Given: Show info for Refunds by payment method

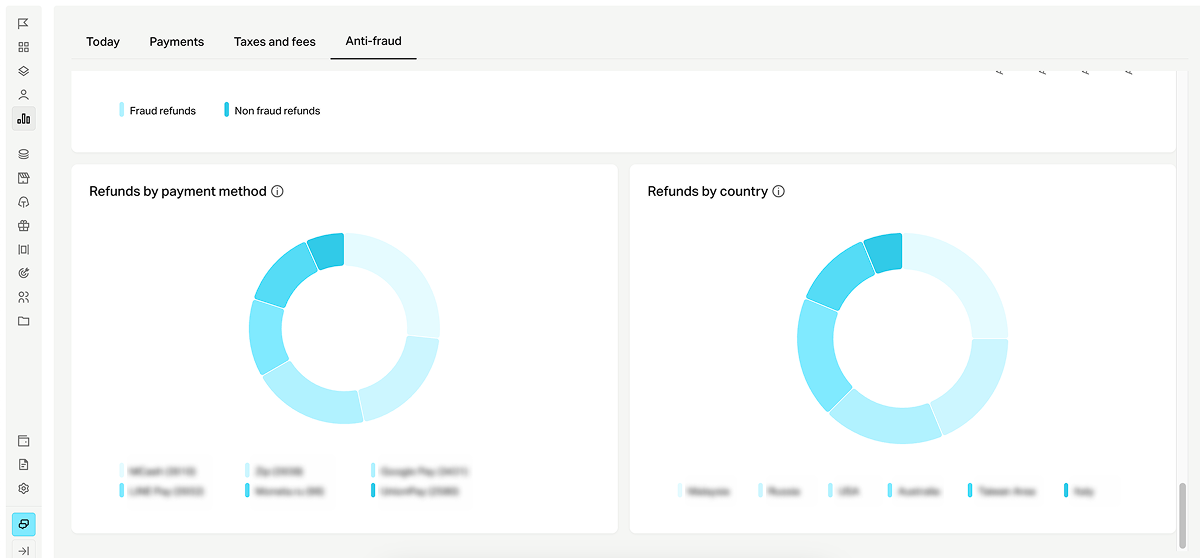Looking at the screenshot, I should (278, 191).
